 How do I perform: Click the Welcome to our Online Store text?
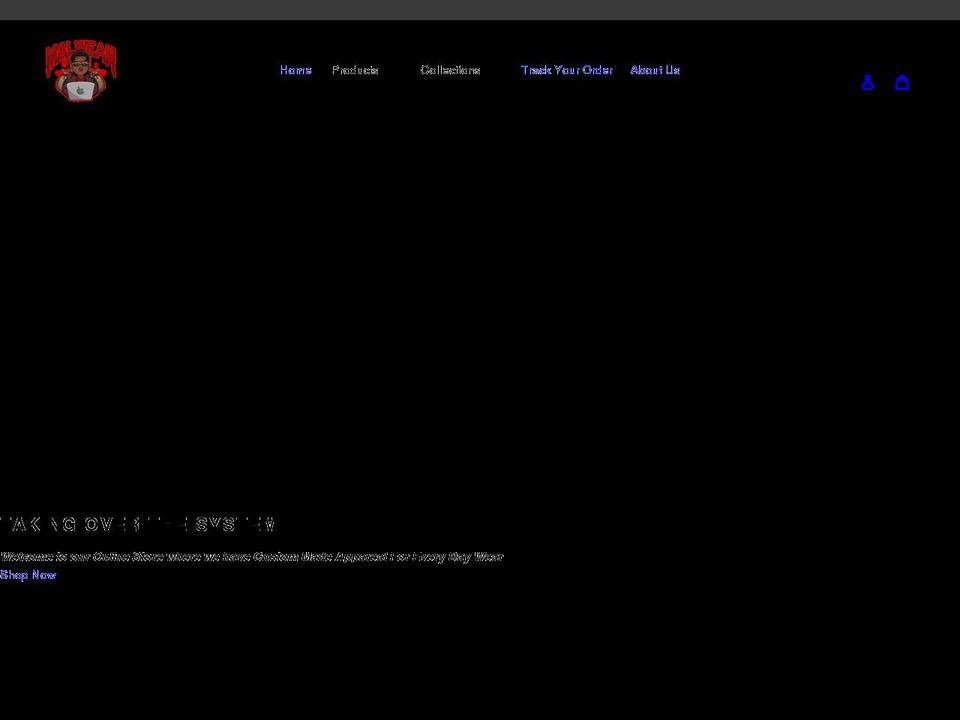pos(252,557)
